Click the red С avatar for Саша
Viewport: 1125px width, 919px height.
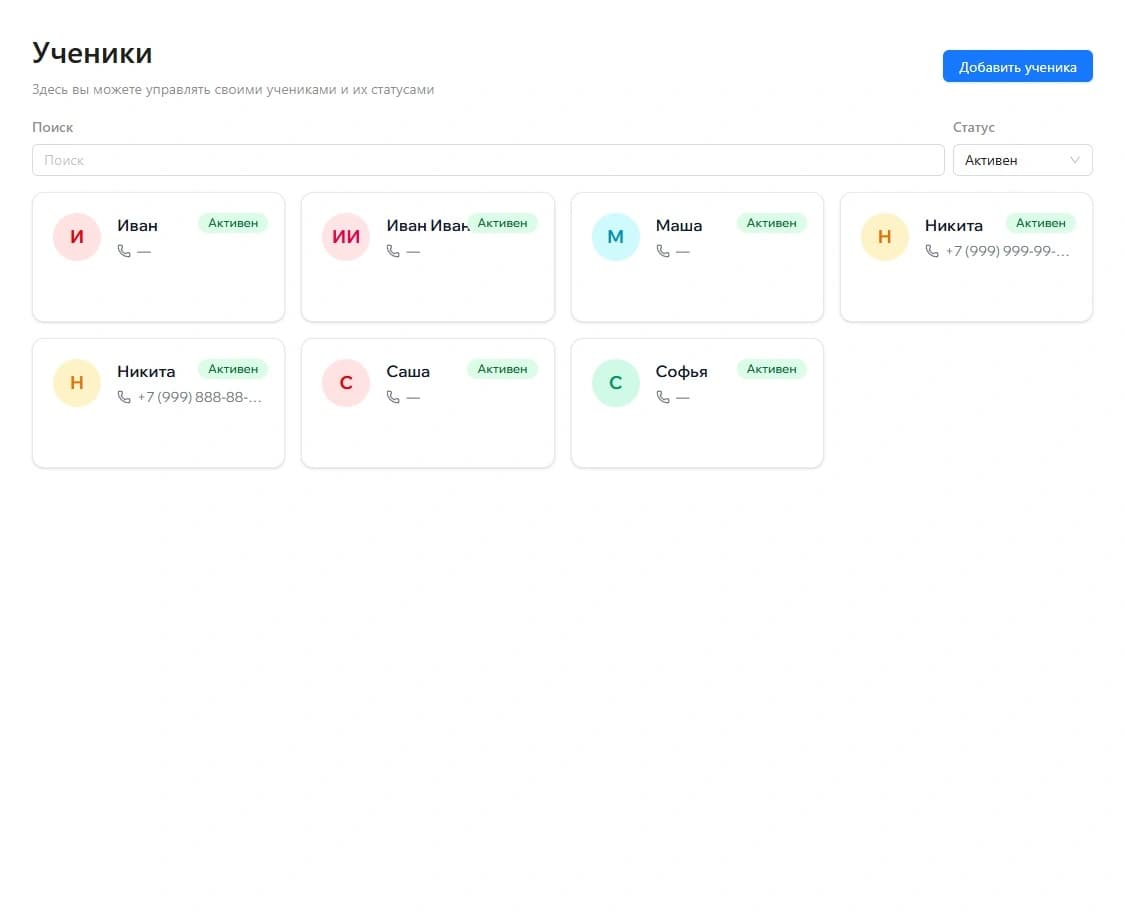[x=346, y=382]
